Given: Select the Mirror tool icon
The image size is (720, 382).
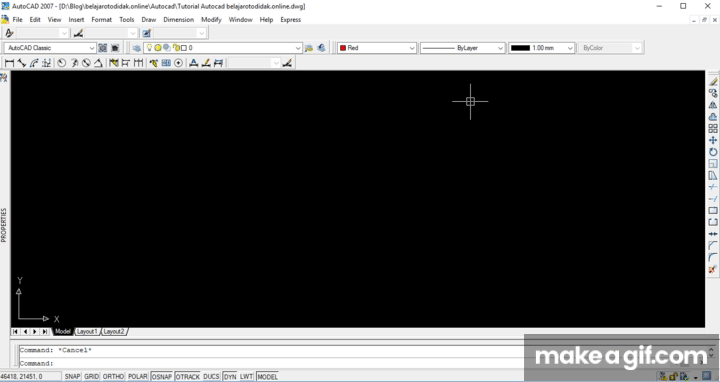Looking at the screenshot, I should [713, 105].
